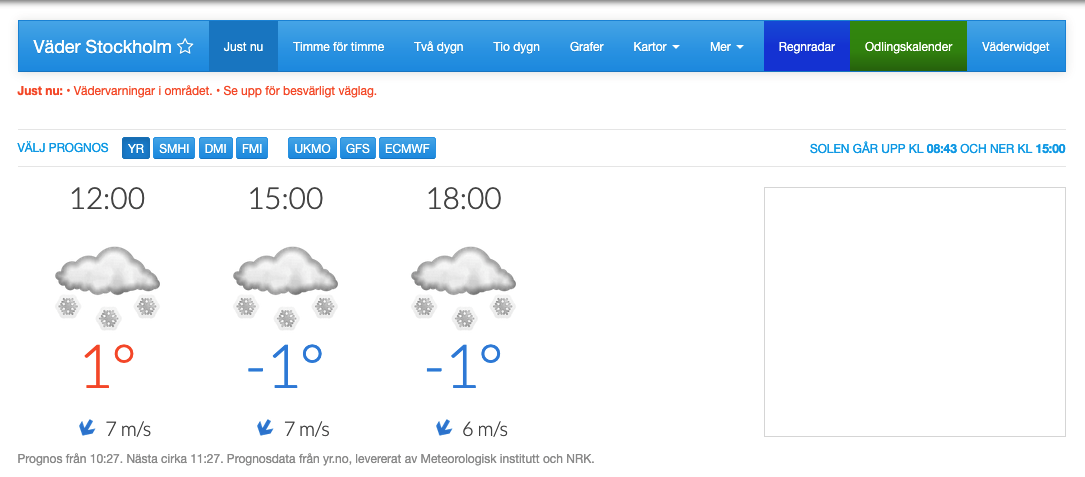Expand the Kartor dropdown menu
The width and height of the screenshot is (1085, 477).
click(656, 47)
